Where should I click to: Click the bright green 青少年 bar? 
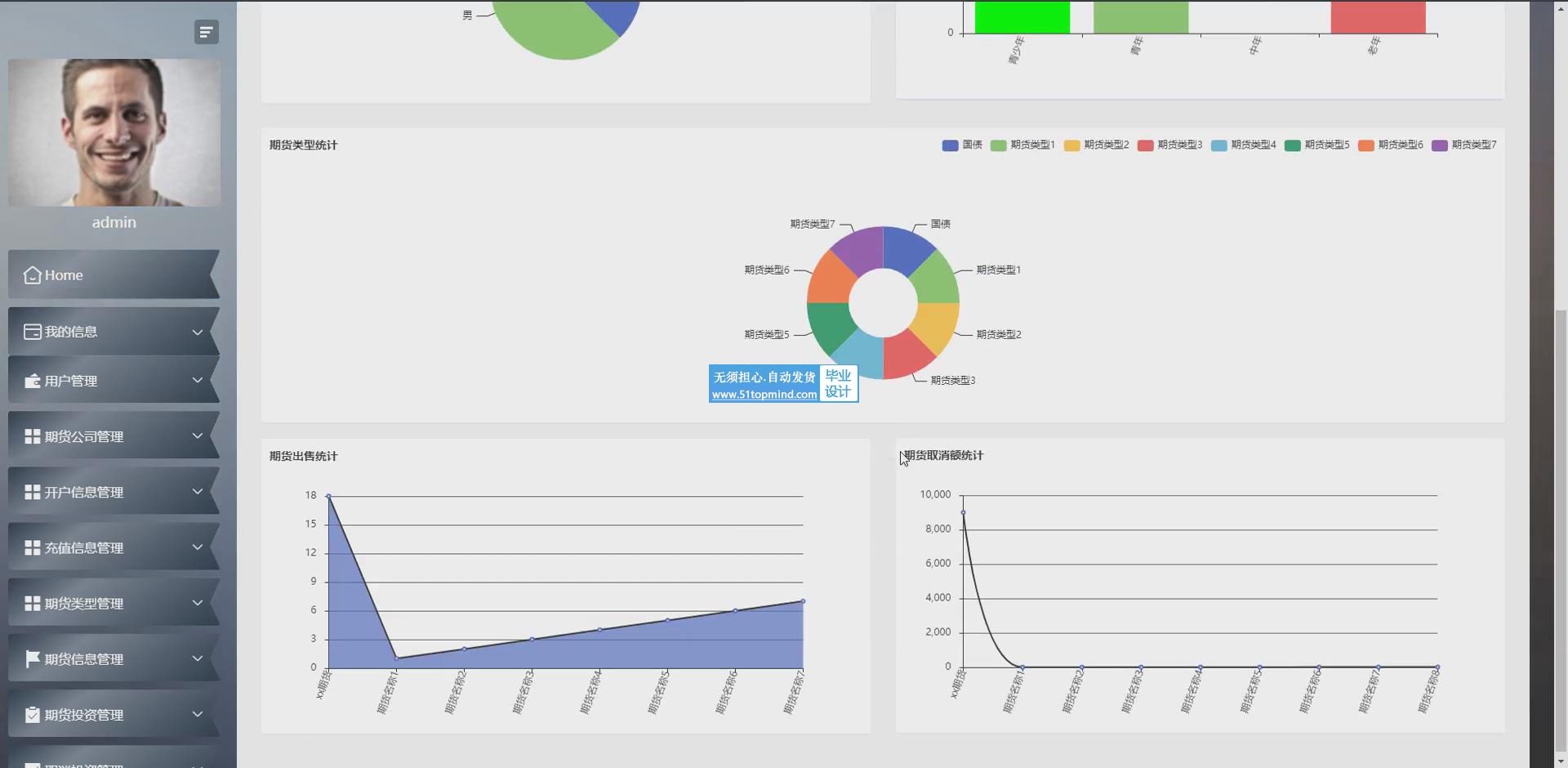coord(1022,17)
